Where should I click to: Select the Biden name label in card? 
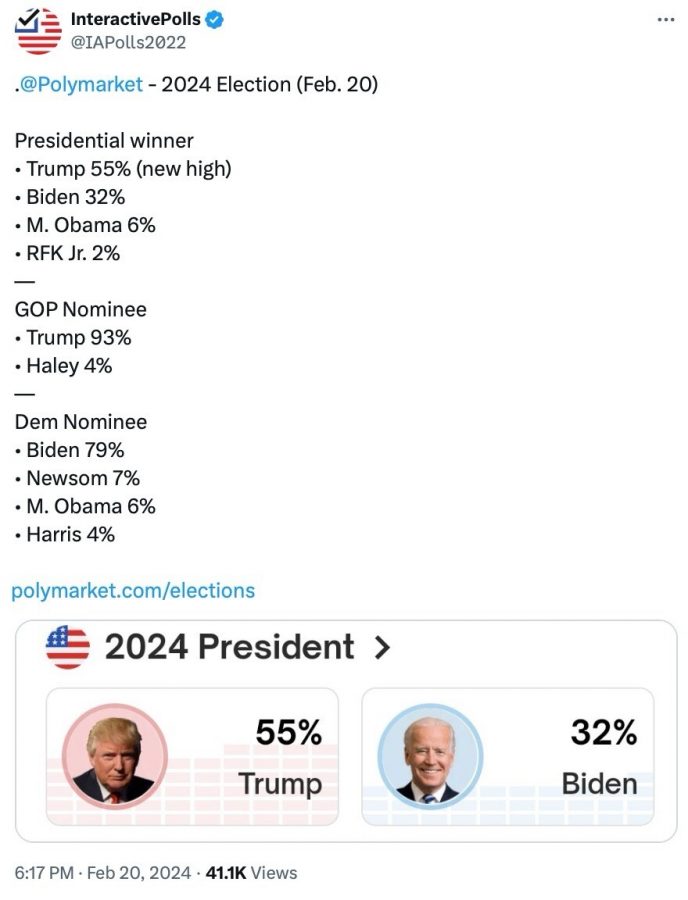pos(599,782)
